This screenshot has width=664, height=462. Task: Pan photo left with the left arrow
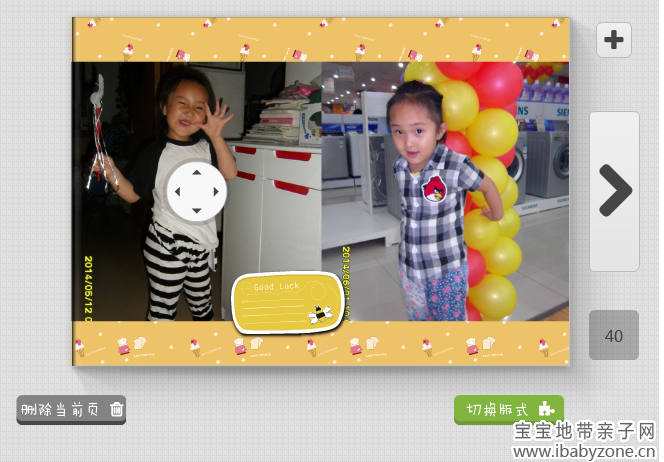[177, 191]
